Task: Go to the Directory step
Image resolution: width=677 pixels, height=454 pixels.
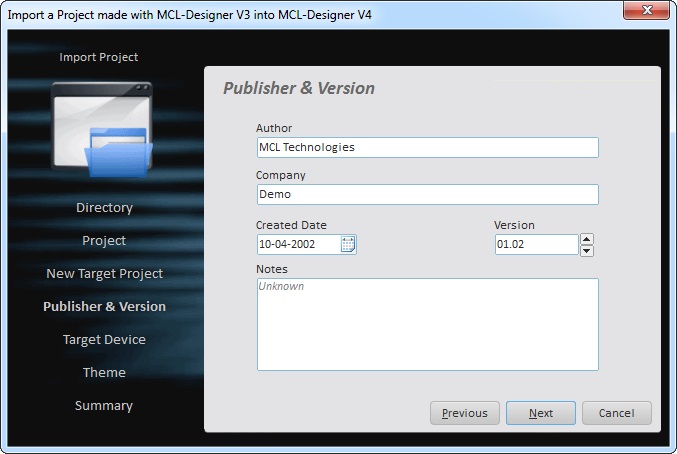Action: point(104,208)
